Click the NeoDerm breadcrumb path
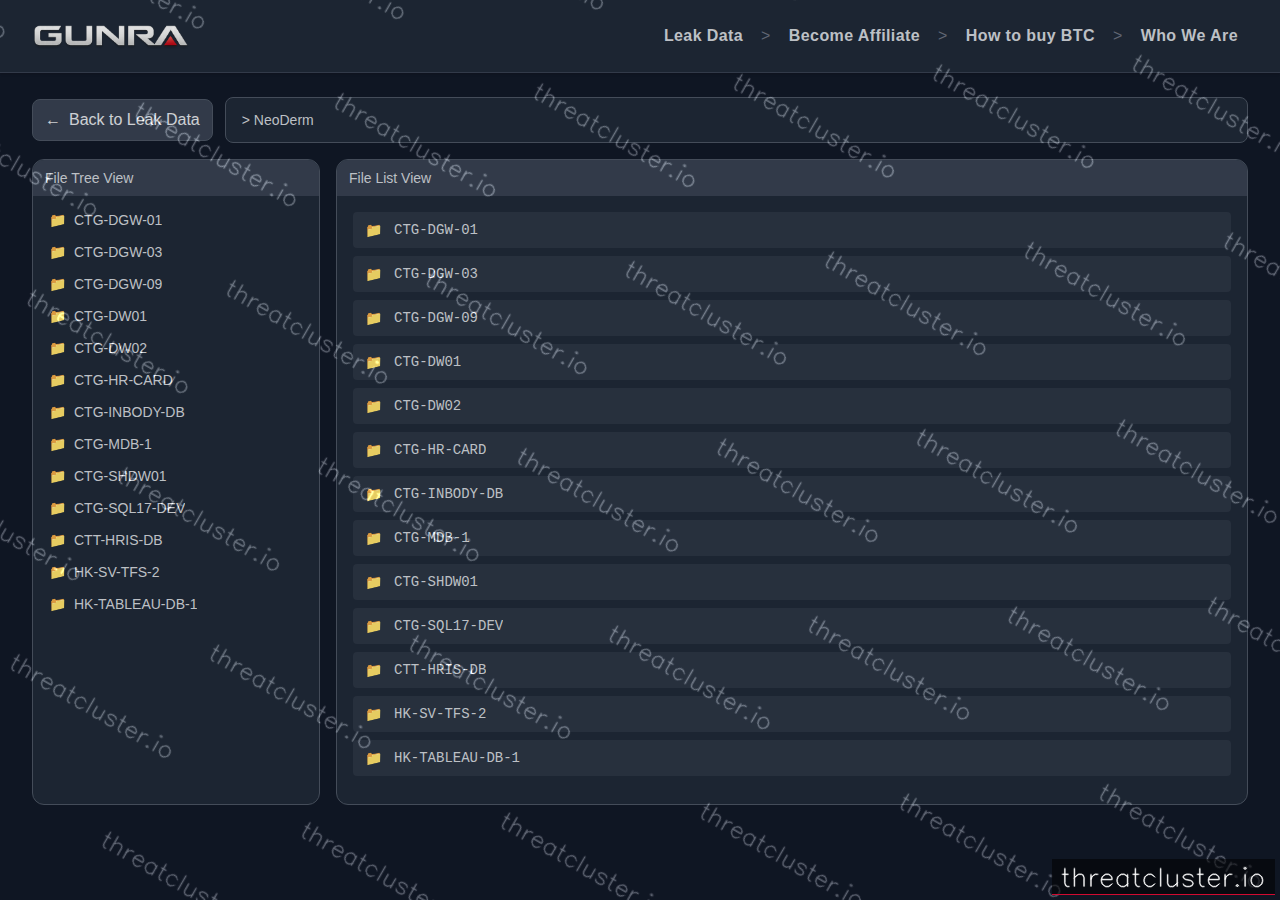This screenshot has height=900, width=1280. 277,120
